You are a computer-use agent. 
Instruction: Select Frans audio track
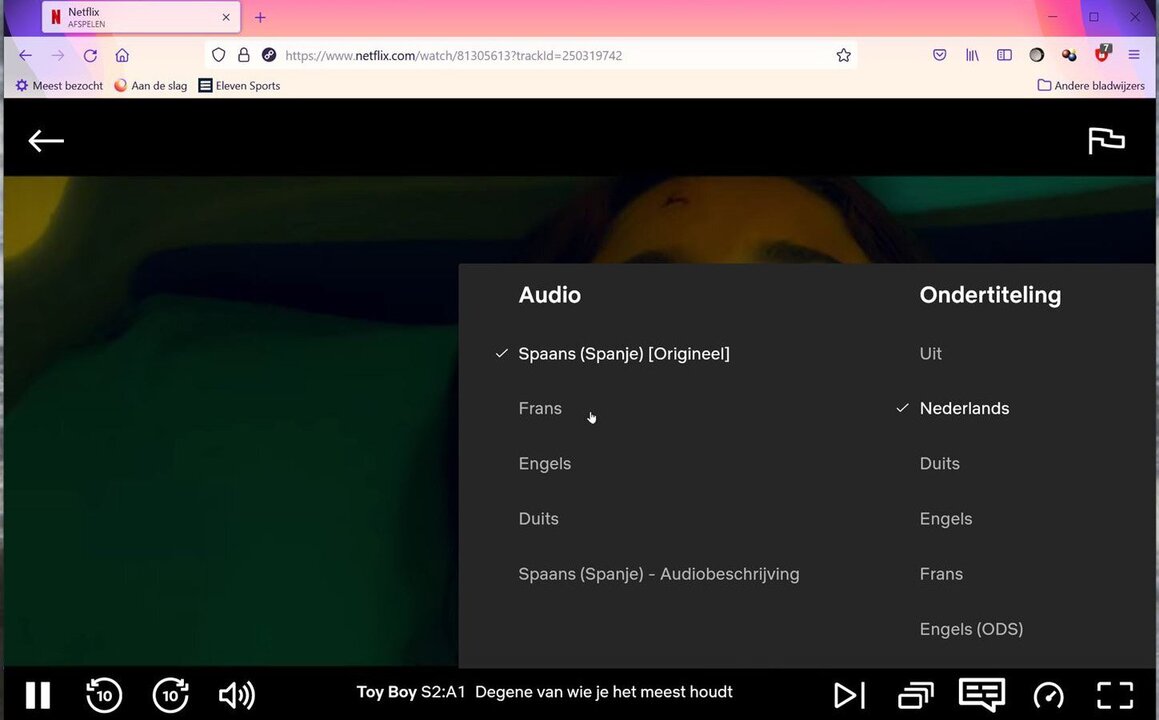tap(540, 409)
